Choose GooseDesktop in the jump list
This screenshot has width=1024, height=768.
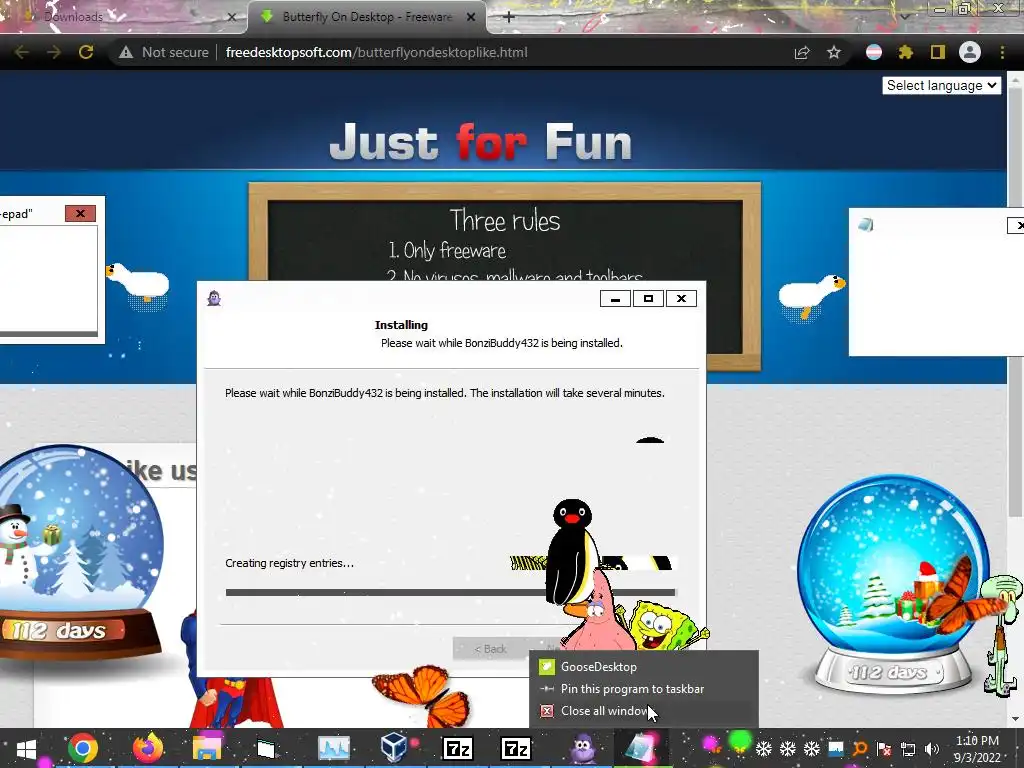[x=644, y=667]
